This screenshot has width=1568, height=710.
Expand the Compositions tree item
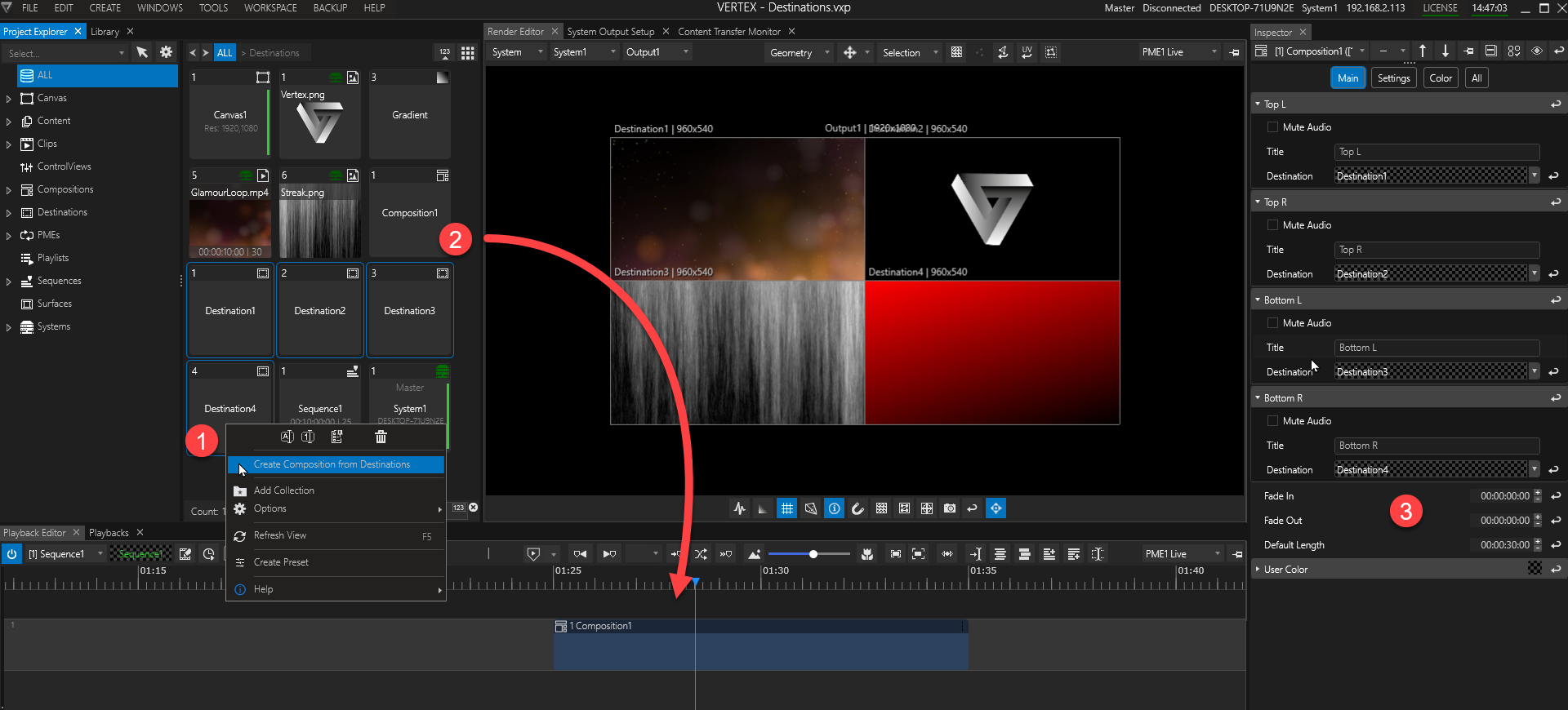[9, 190]
